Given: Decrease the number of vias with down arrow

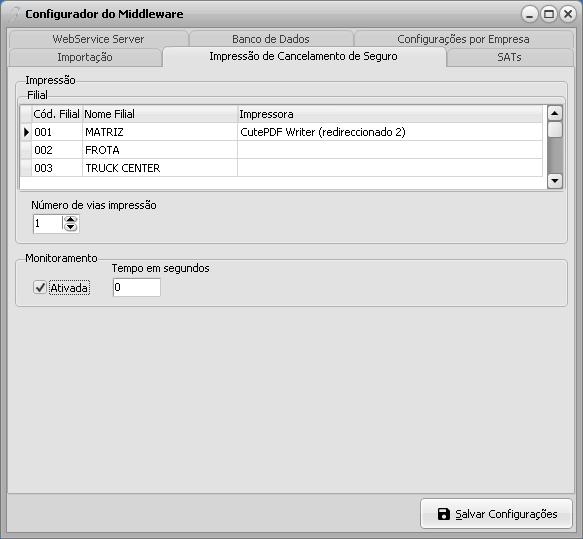Looking at the screenshot, I should tap(71, 227).
